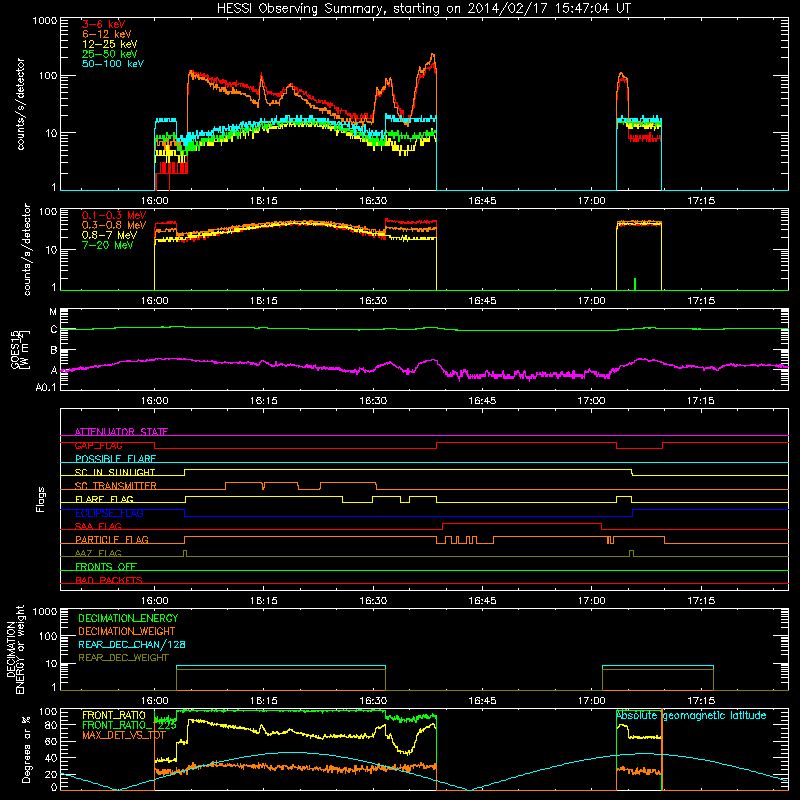The height and width of the screenshot is (800, 800).
Task: Click the FRONTS_OFF flag label
Action: click(106, 566)
